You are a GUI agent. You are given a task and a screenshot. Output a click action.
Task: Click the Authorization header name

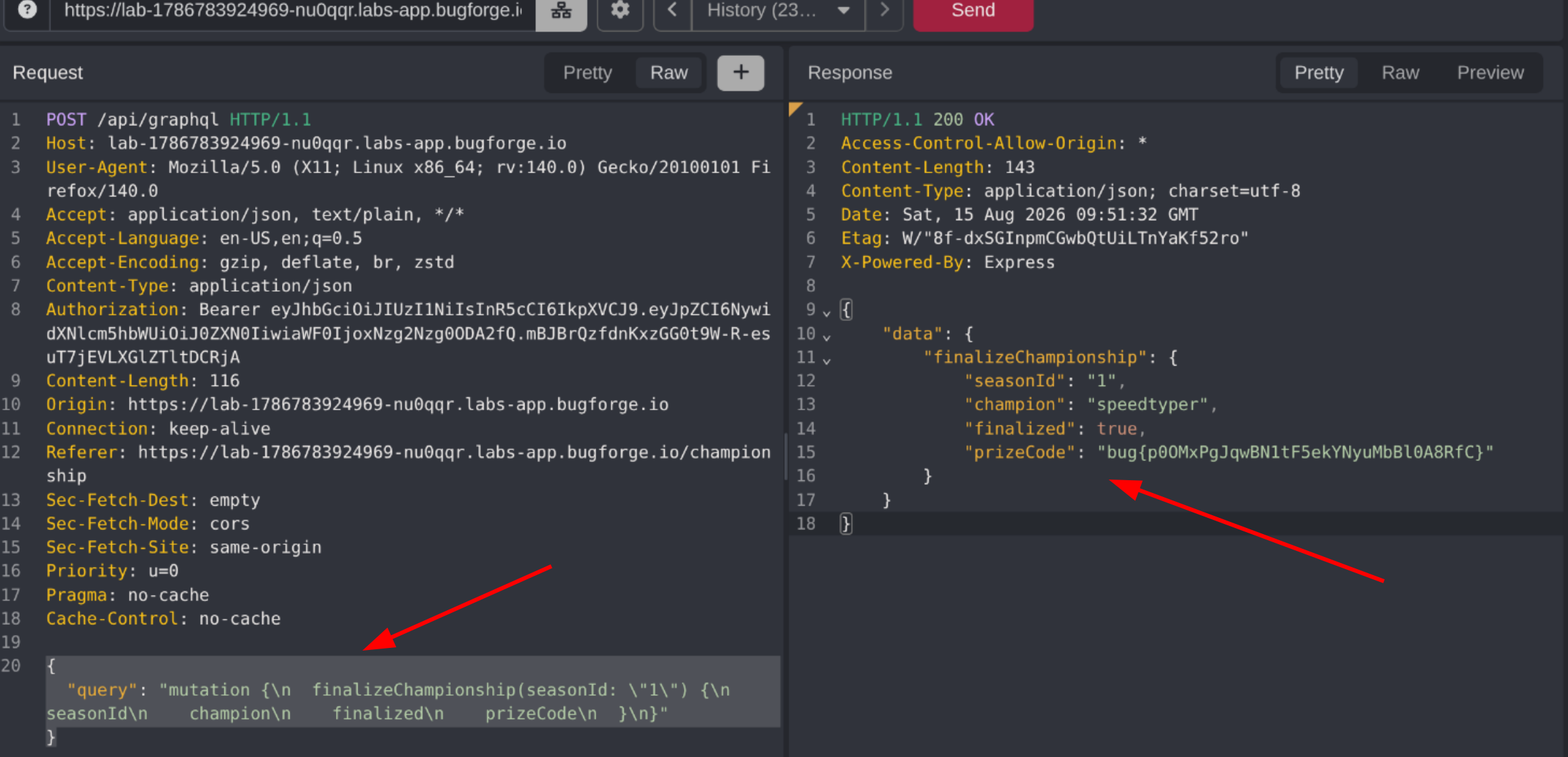point(112,310)
